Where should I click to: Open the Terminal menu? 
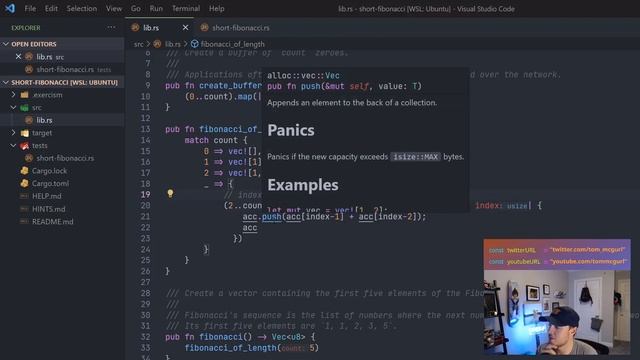tap(186, 9)
